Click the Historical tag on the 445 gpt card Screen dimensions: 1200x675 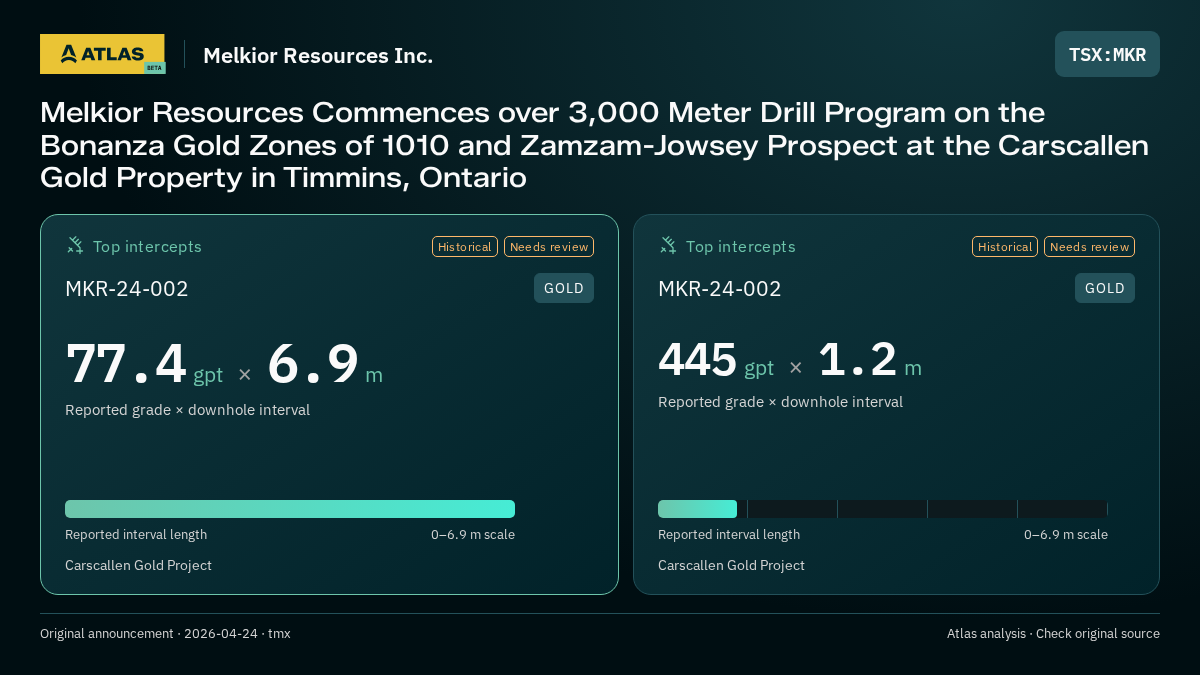point(1005,247)
